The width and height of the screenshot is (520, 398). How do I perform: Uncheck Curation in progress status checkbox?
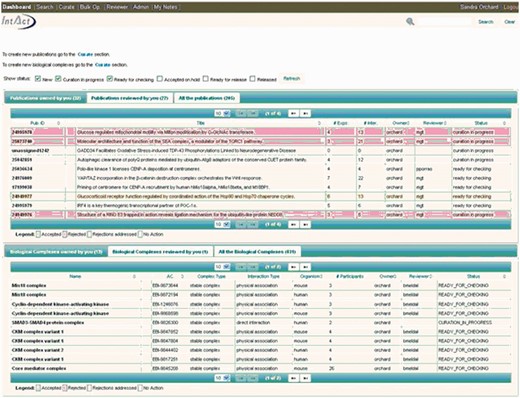click(x=58, y=79)
